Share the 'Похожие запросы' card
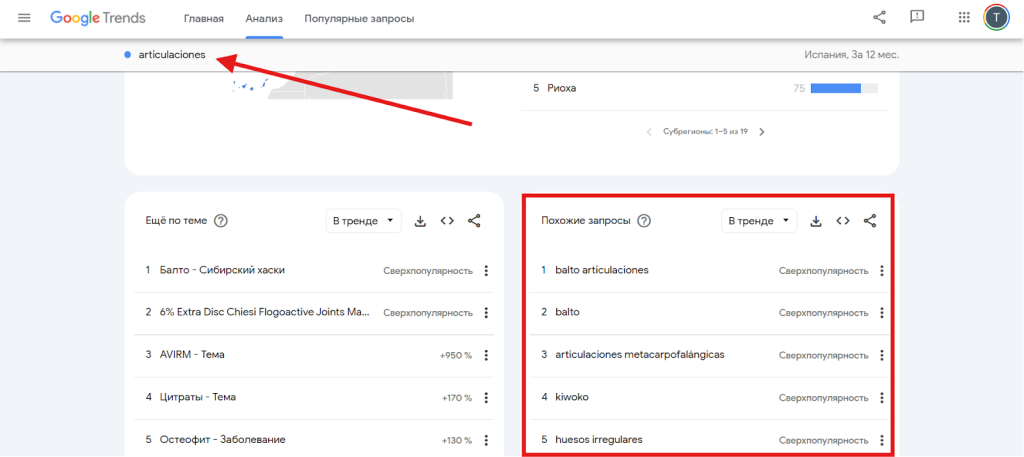Screen dimensions: 1024x457 [x=870, y=221]
